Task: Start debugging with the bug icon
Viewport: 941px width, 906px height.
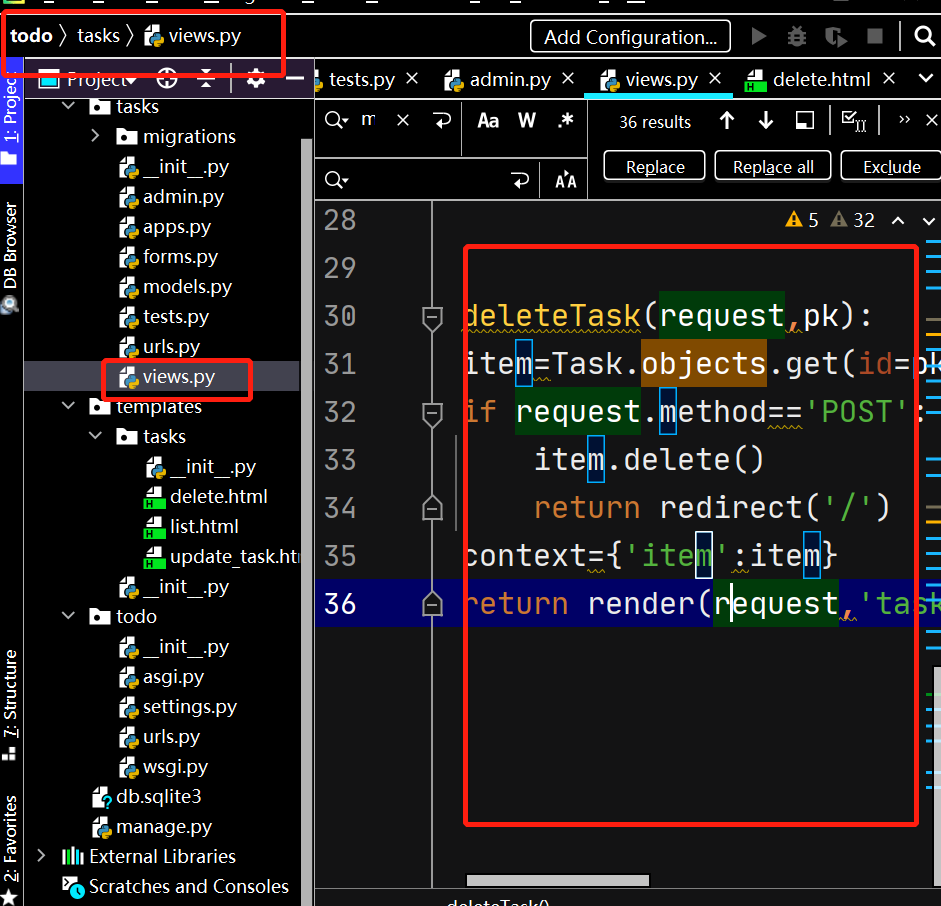Action: (797, 37)
